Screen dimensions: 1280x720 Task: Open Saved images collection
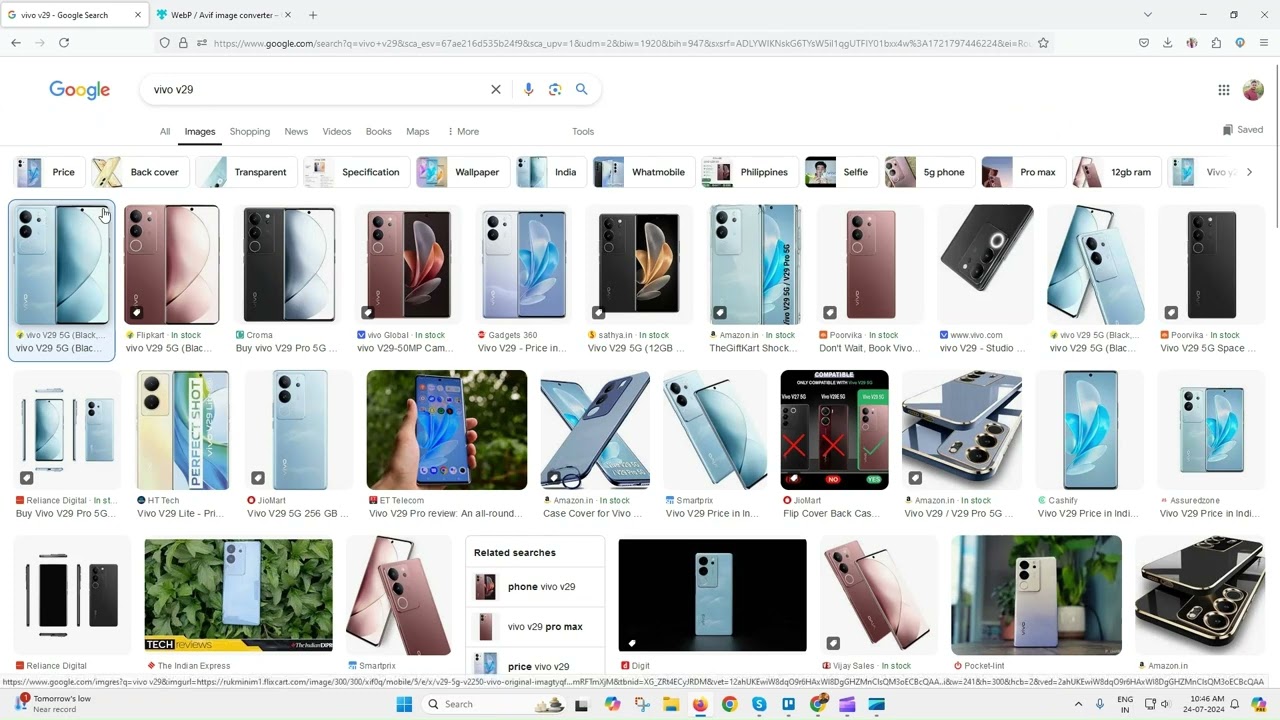1243,130
